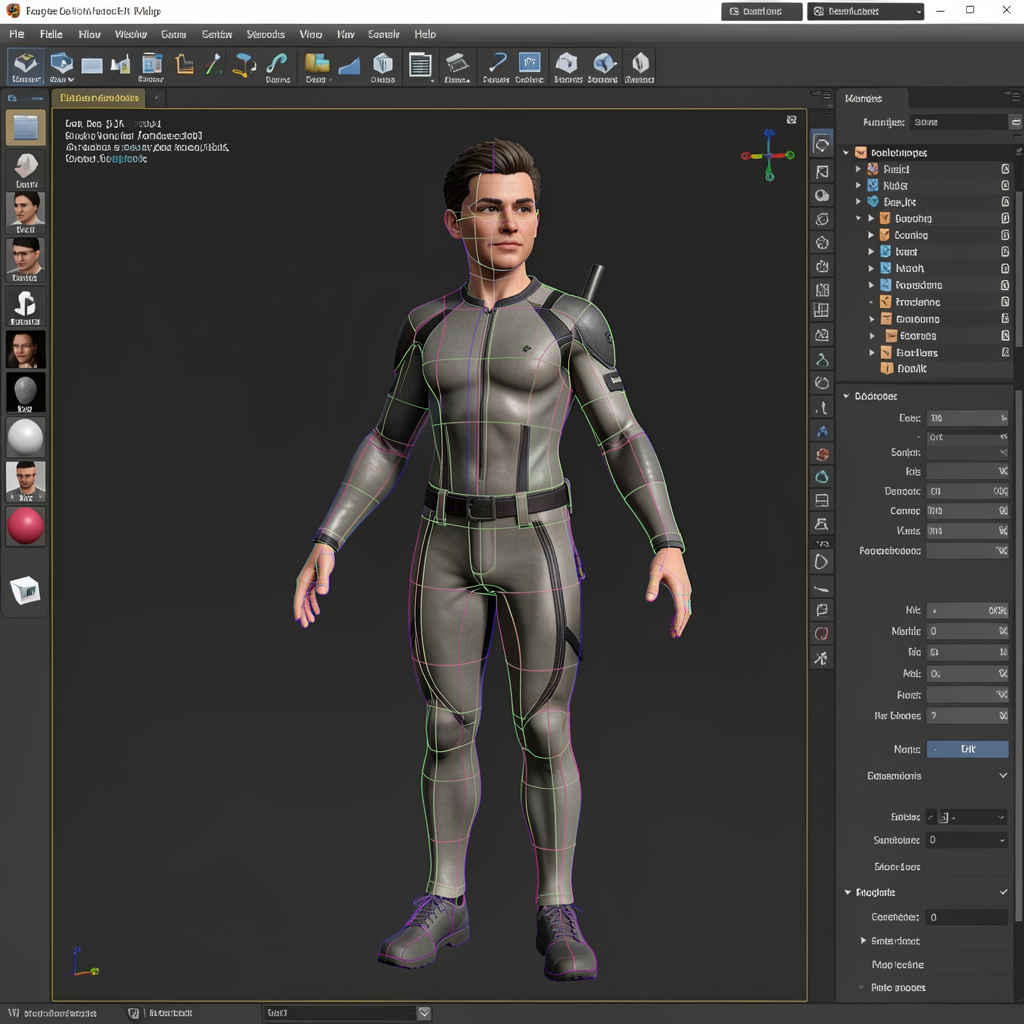
Task: Toggle visibility of the Mesh node in the hierarchy
Action: (1005, 268)
